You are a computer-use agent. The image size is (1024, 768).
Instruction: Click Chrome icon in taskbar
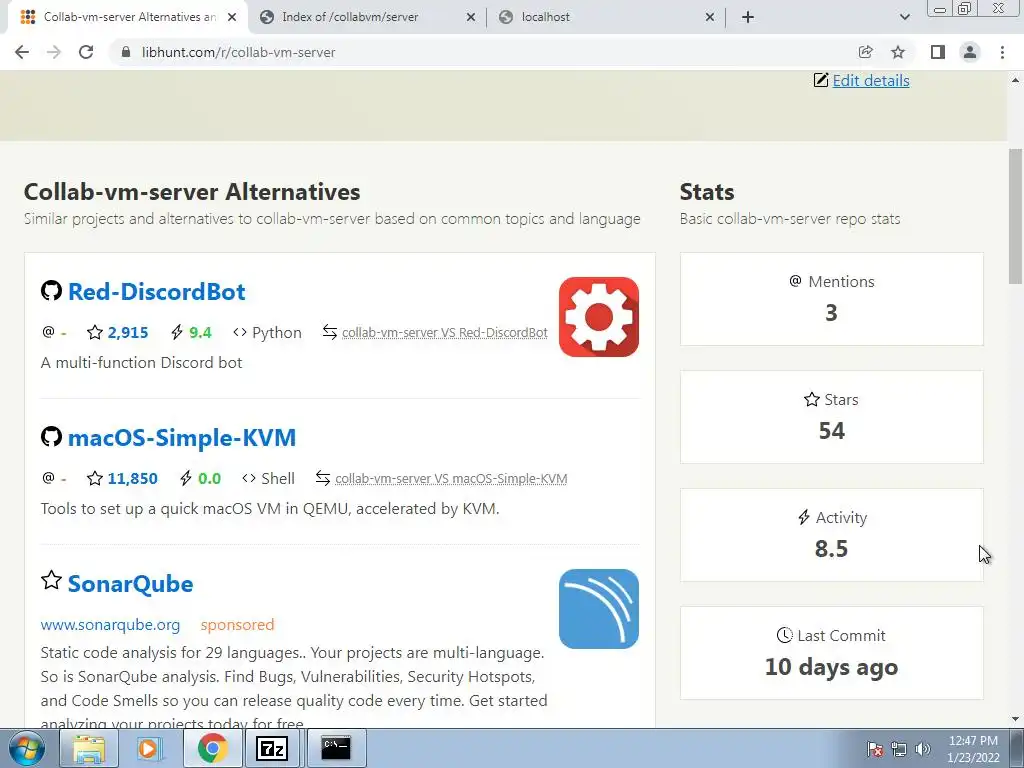coord(212,748)
